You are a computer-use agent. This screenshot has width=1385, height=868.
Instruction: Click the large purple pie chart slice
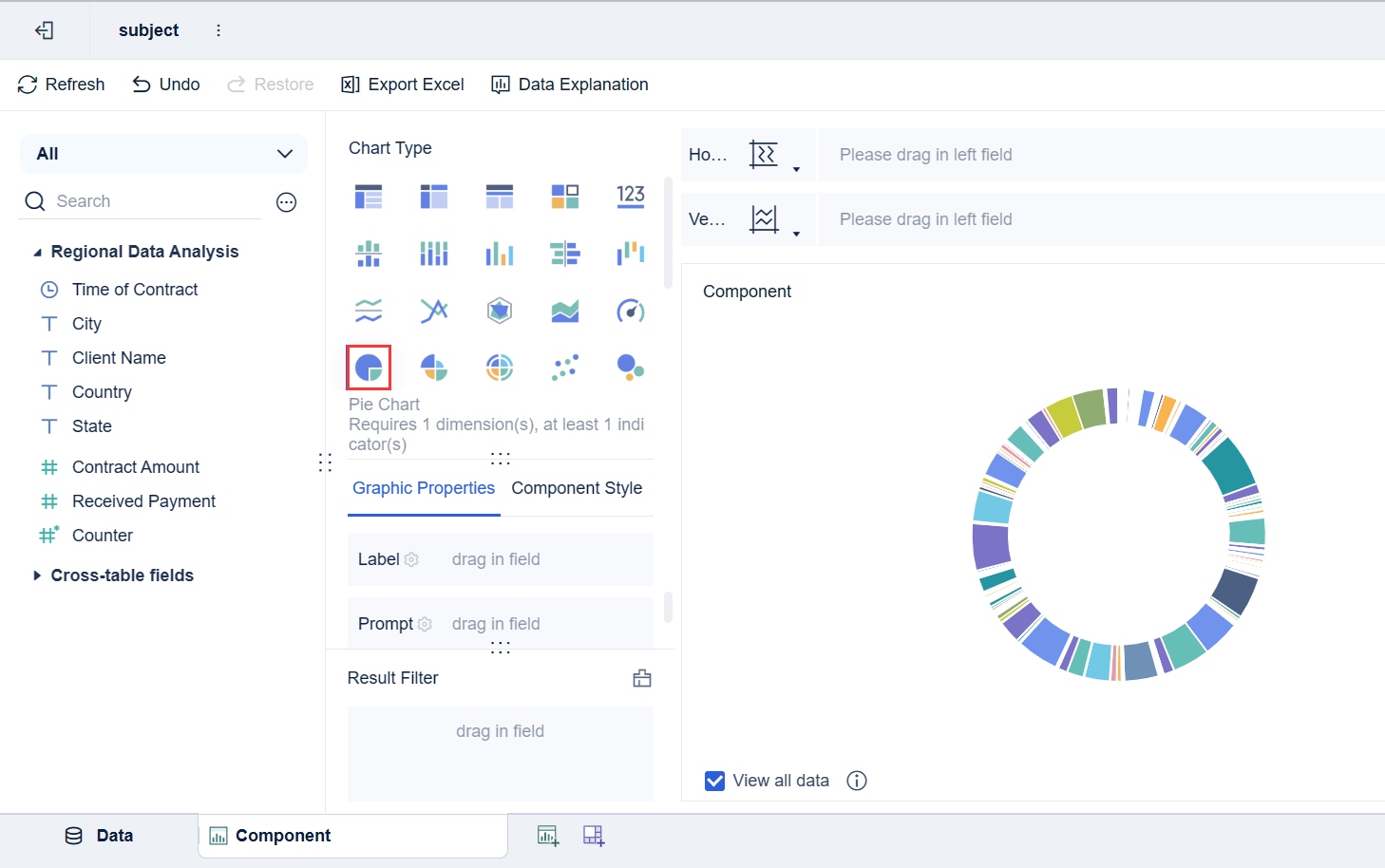(991, 546)
